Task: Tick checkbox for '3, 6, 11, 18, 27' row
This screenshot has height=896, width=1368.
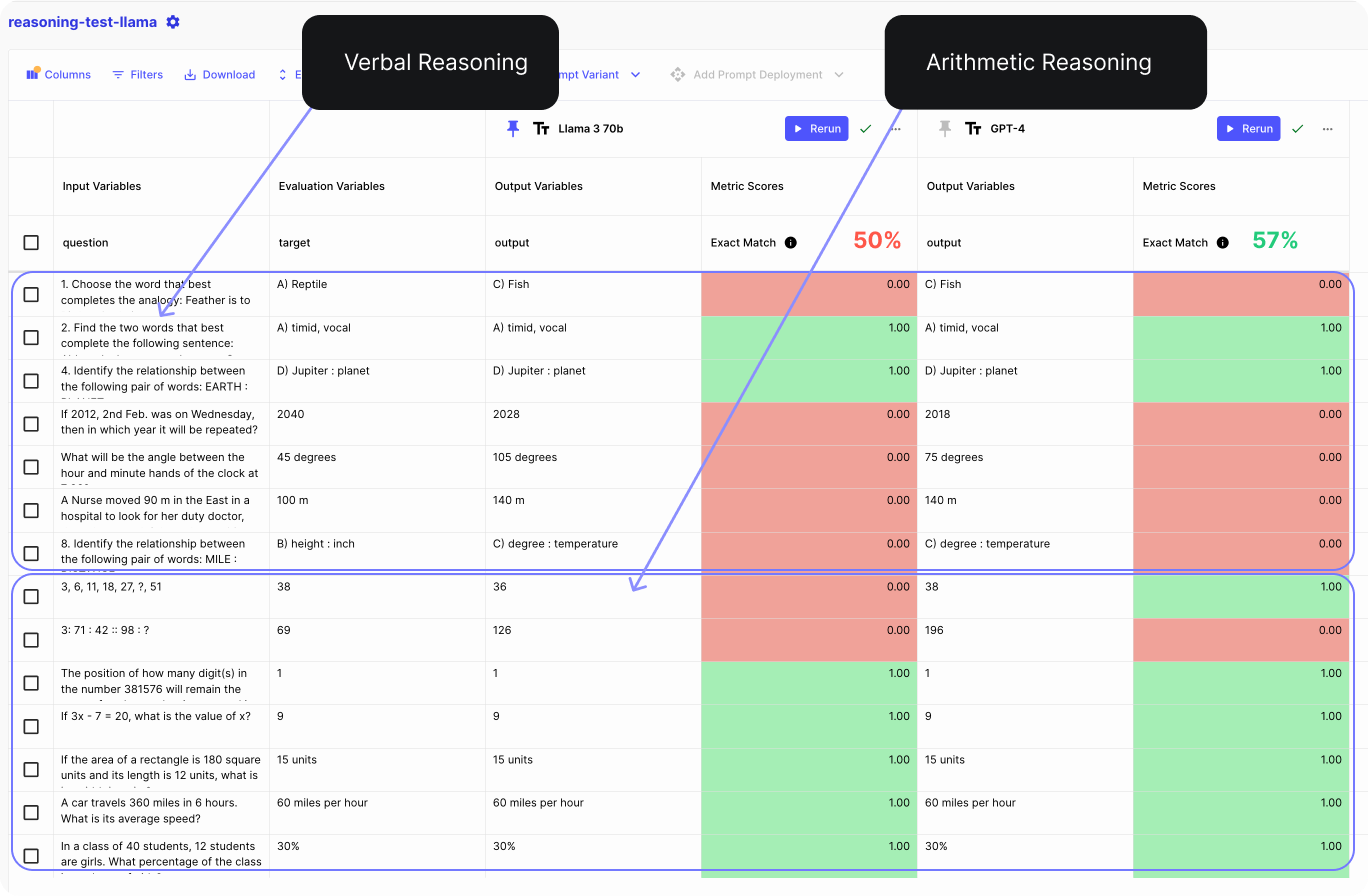Action: (x=31, y=596)
